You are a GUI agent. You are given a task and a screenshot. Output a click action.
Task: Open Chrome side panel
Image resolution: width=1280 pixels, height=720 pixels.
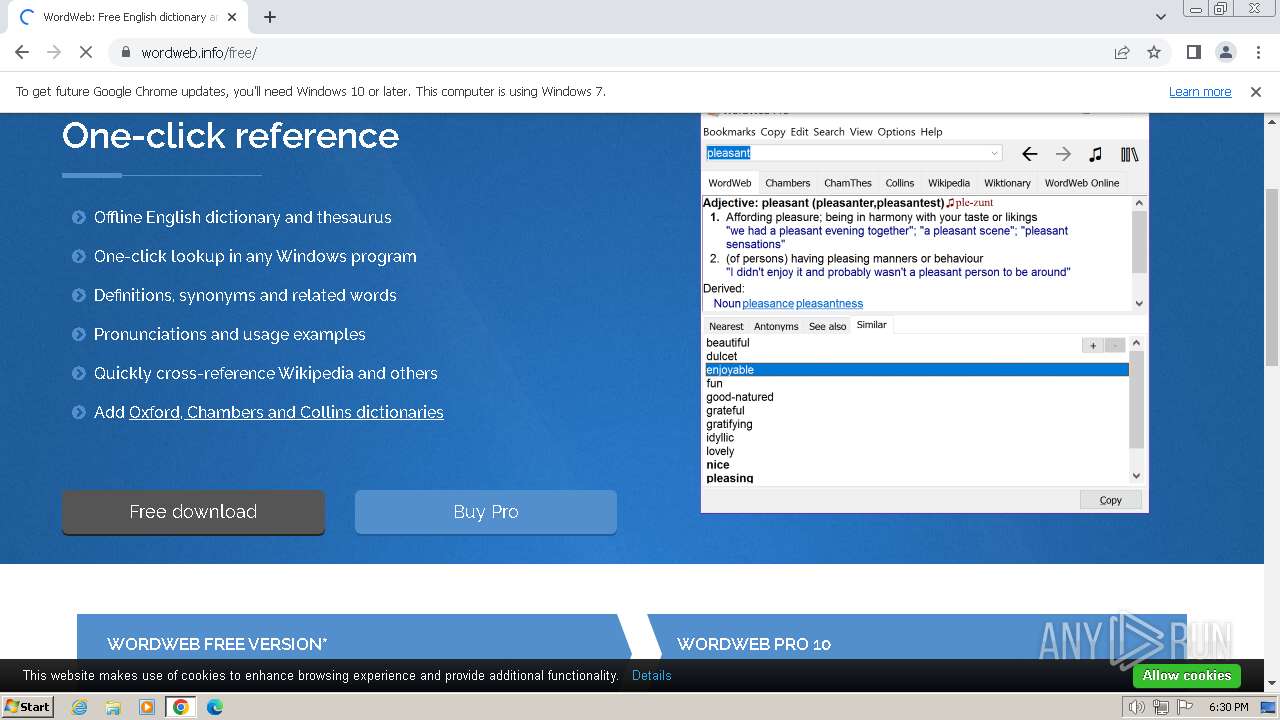point(1193,53)
